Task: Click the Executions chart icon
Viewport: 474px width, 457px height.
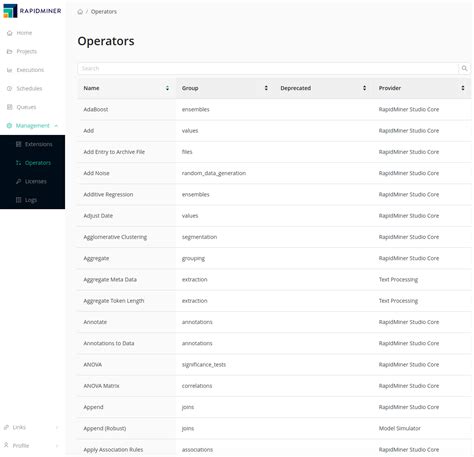Action: tap(9, 70)
